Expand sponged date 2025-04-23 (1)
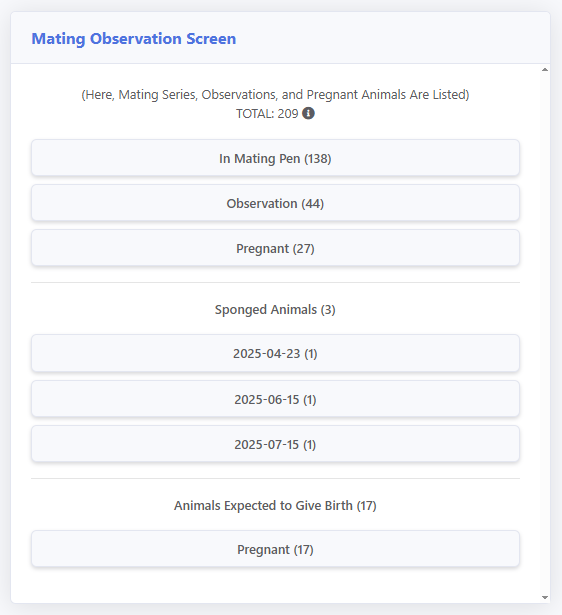Screen dimensions: 562x615 pyautogui.click(x=275, y=353)
